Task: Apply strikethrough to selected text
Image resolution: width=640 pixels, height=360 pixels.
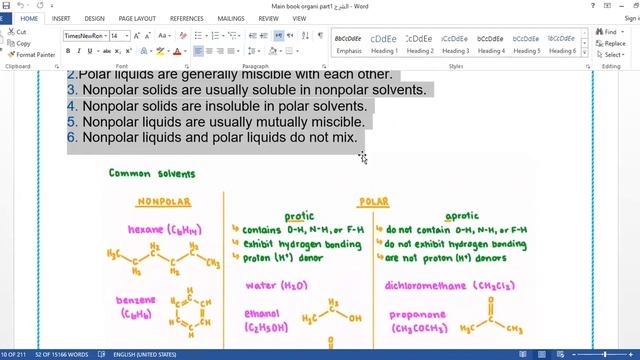Action: click(x=107, y=51)
